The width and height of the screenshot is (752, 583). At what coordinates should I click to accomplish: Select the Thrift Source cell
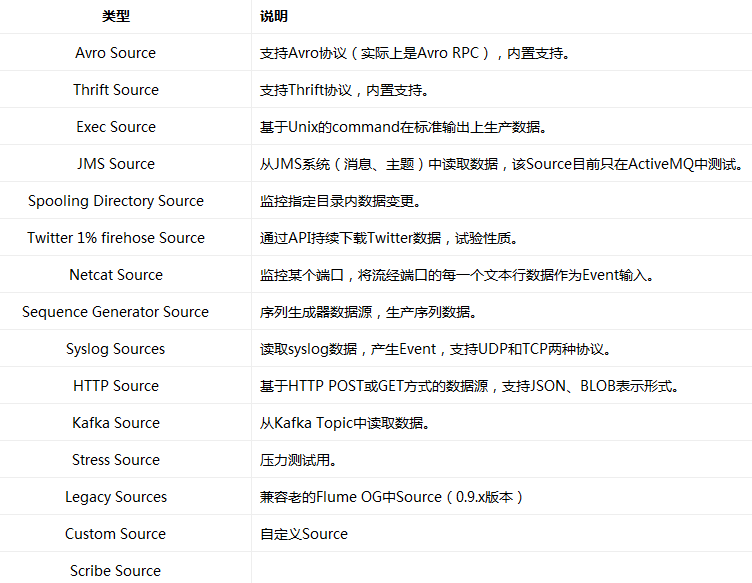[x=116, y=90]
